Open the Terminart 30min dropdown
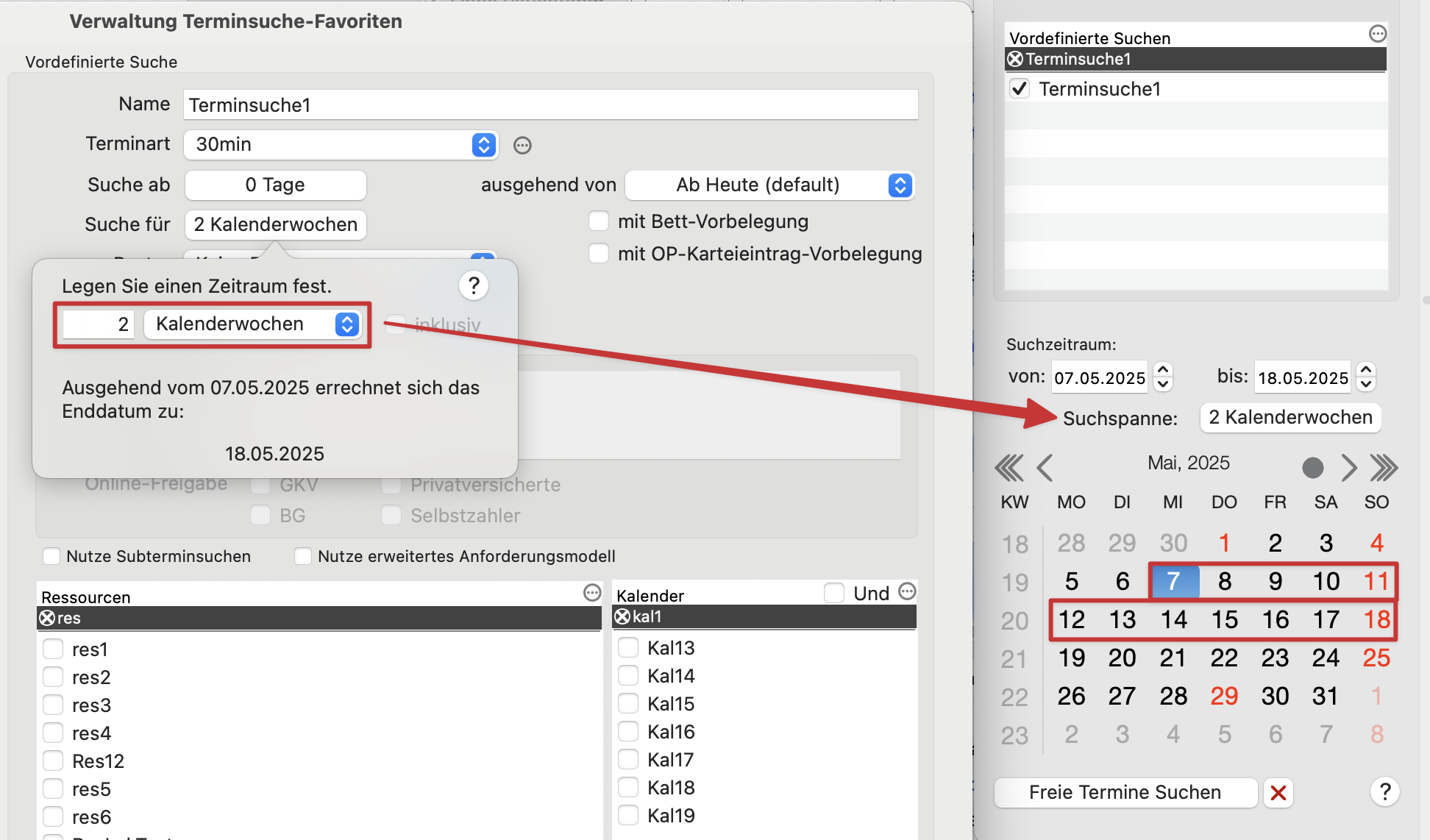 [x=341, y=144]
